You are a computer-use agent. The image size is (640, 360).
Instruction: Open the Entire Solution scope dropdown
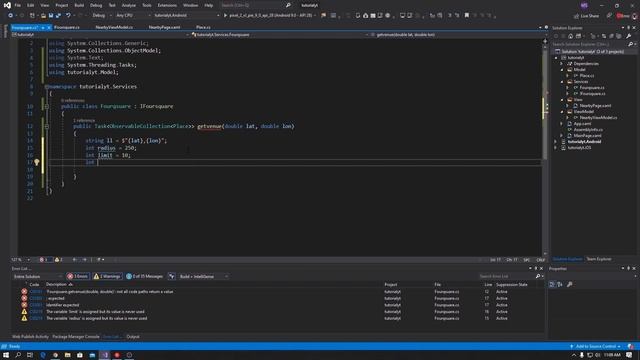(38, 276)
